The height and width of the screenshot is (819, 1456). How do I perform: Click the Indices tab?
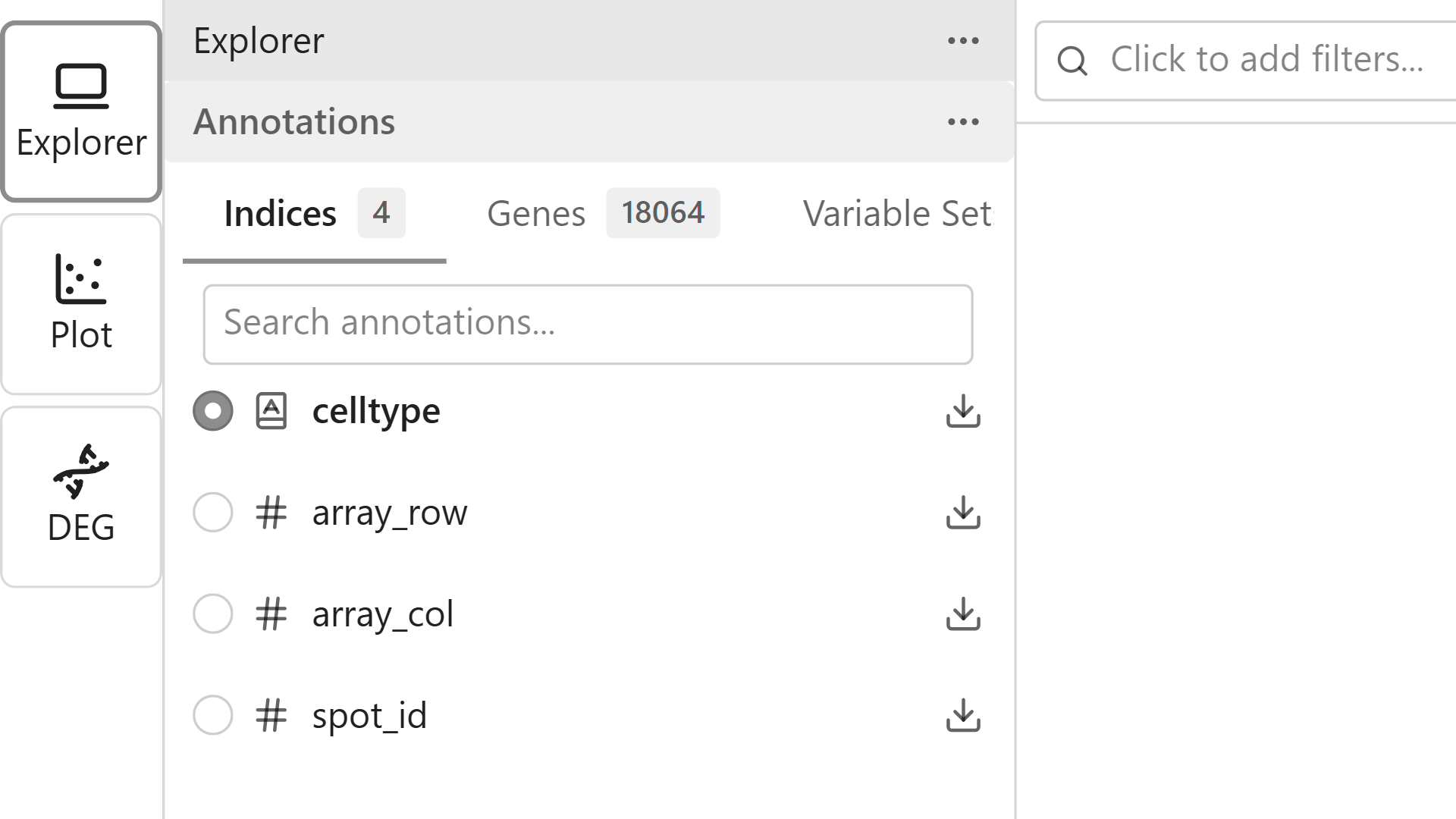pyautogui.click(x=281, y=213)
